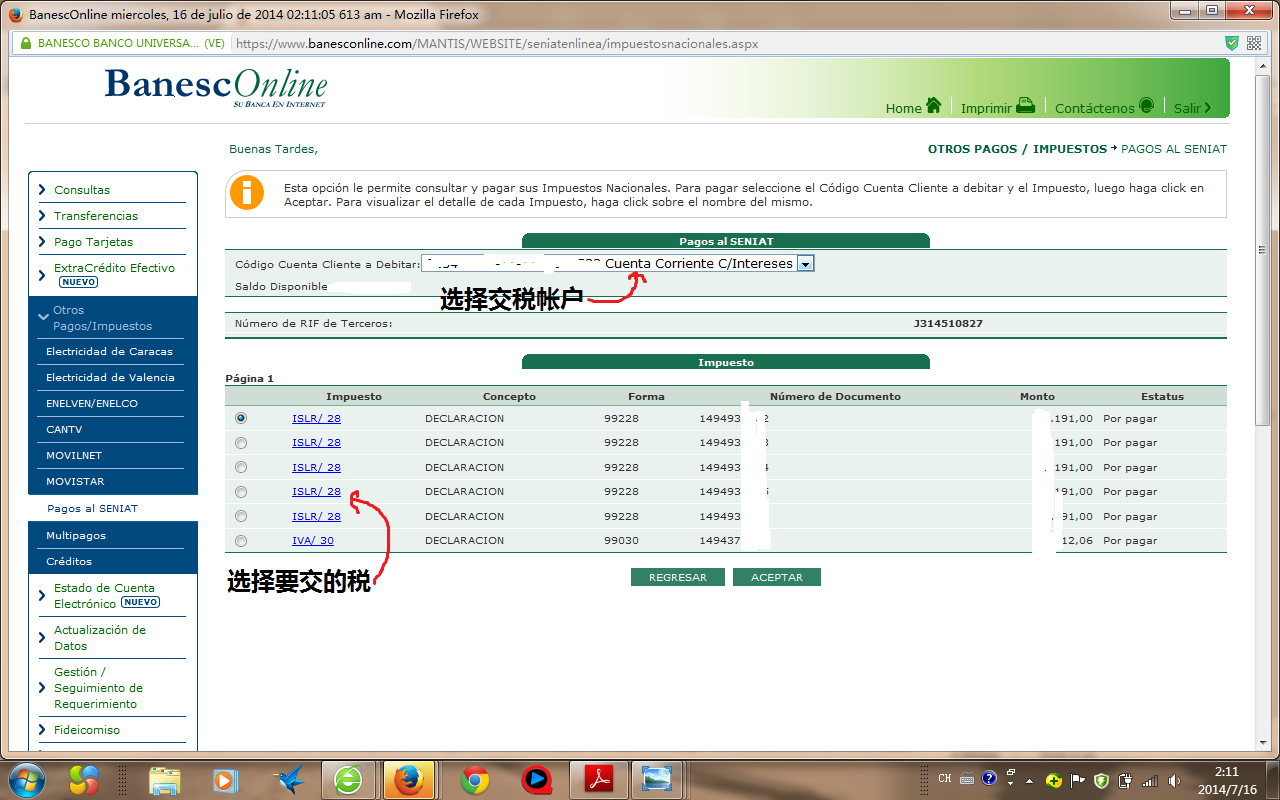Open the ISLR/ 28 link in the selected row
Image resolution: width=1280 pixels, height=800 pixels.
(x=316, y=418)
